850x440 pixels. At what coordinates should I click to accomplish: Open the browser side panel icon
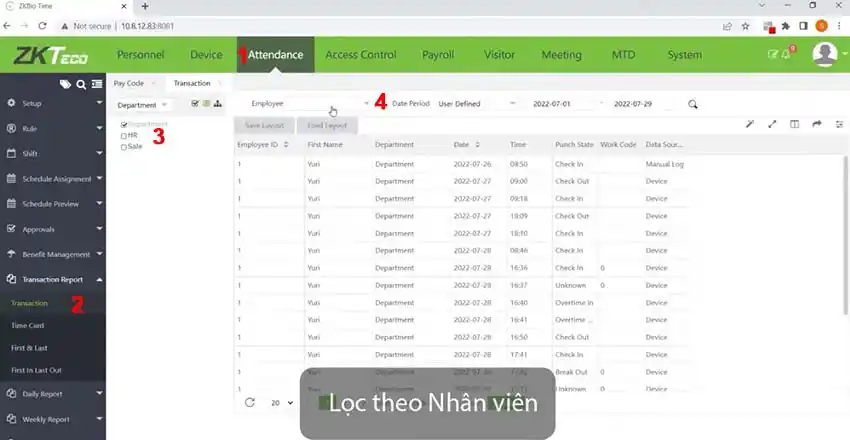click(x=803, y=25)
